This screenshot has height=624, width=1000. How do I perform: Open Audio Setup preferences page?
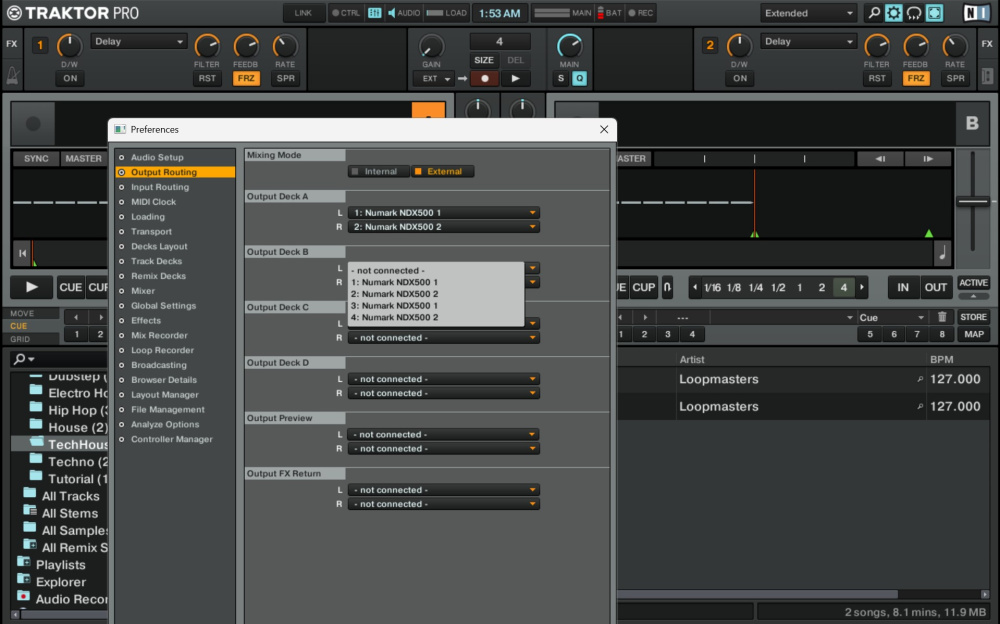coord(157,157)
